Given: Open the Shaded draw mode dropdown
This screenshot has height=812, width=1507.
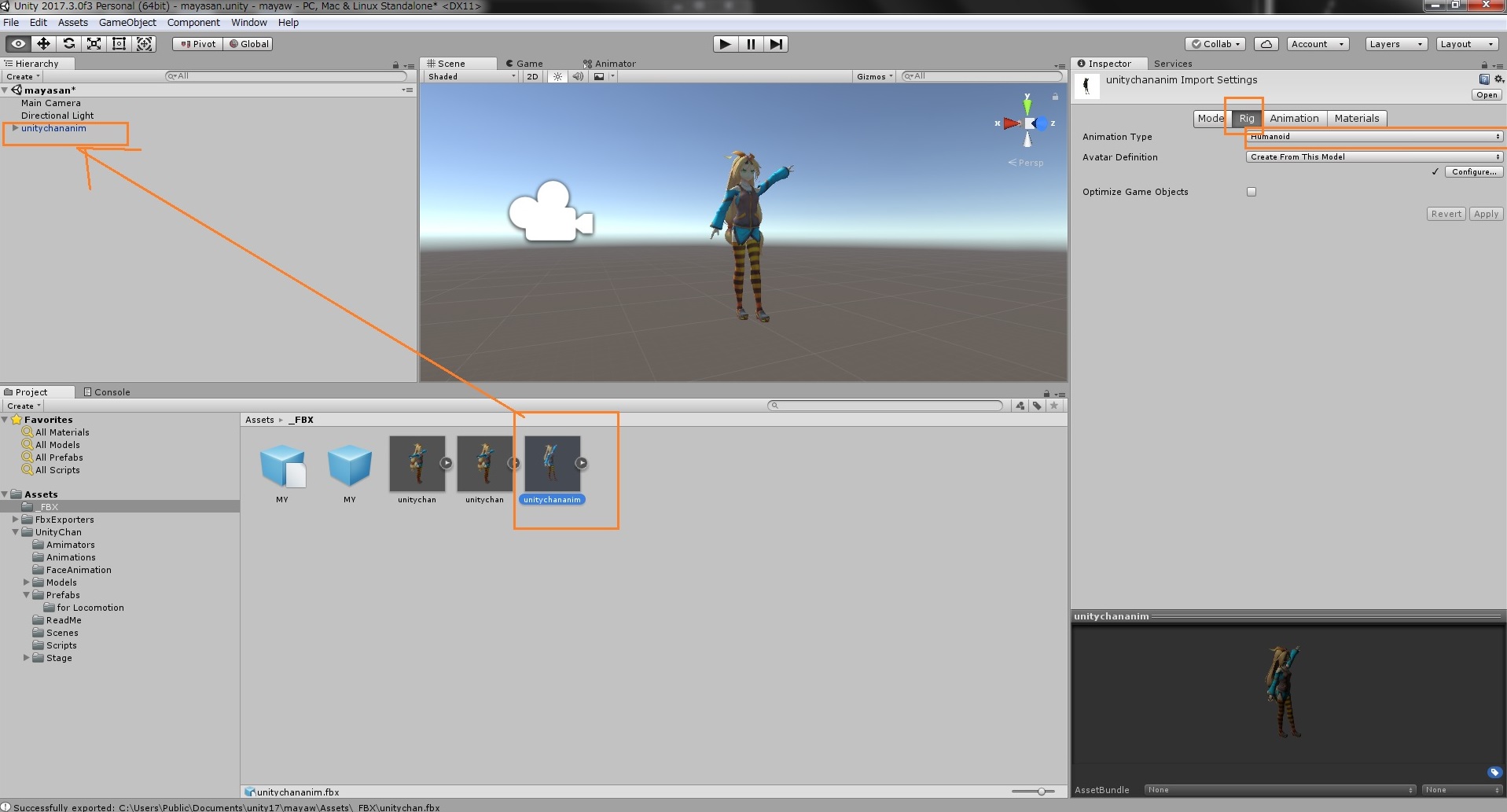Looking at the screenshot, I should tap(472, 76).
